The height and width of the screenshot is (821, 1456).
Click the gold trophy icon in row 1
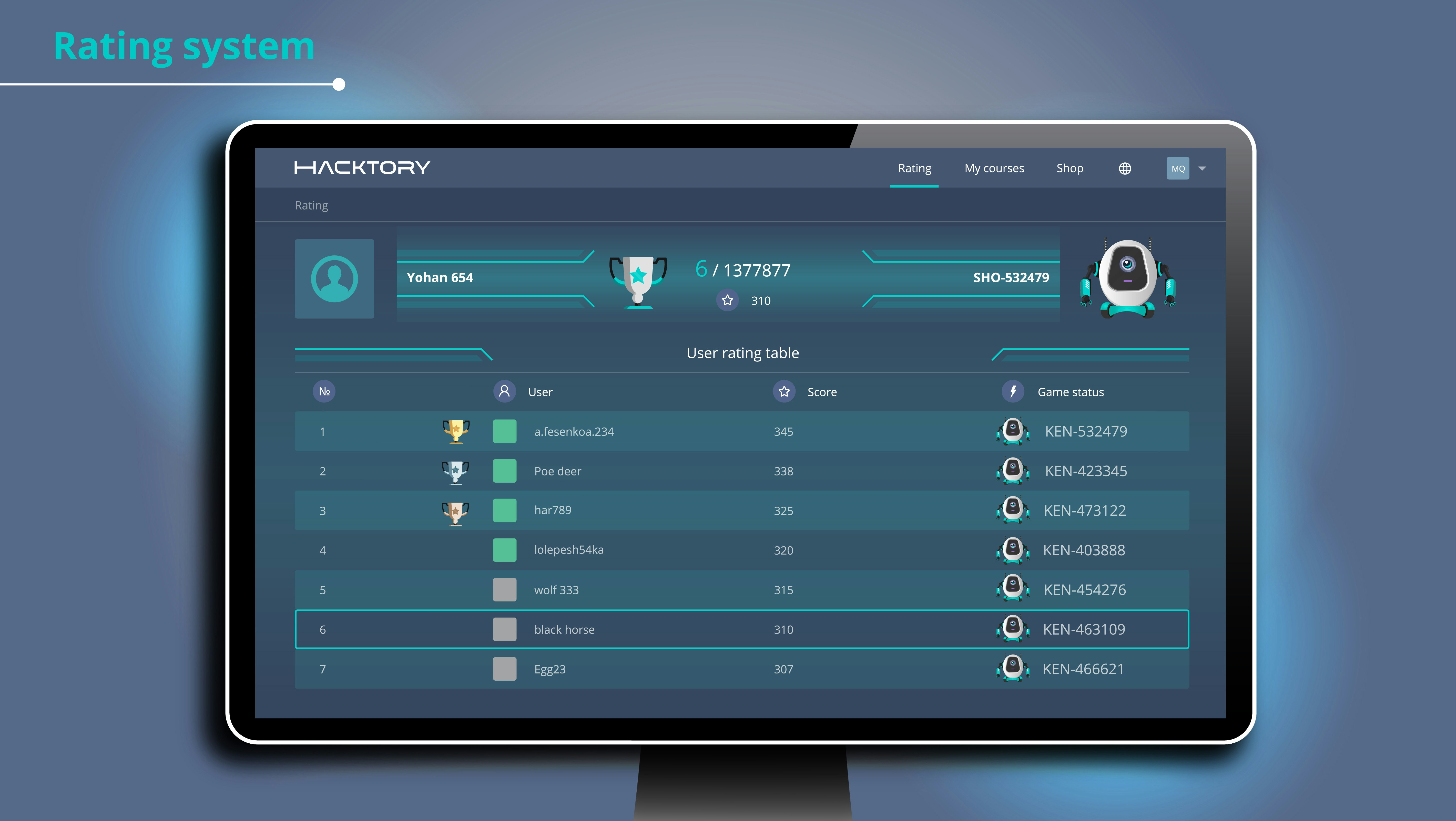tap(456, 431)
